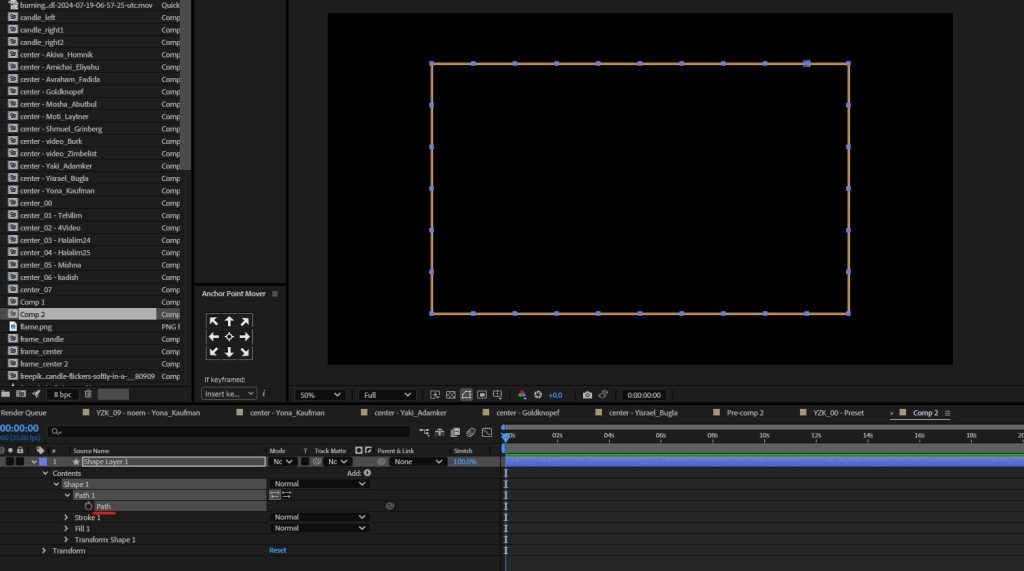This screenshot has height=571, width=1024.
Task: Click the Add shape contents arrow button
Action: tap(367, 473)
